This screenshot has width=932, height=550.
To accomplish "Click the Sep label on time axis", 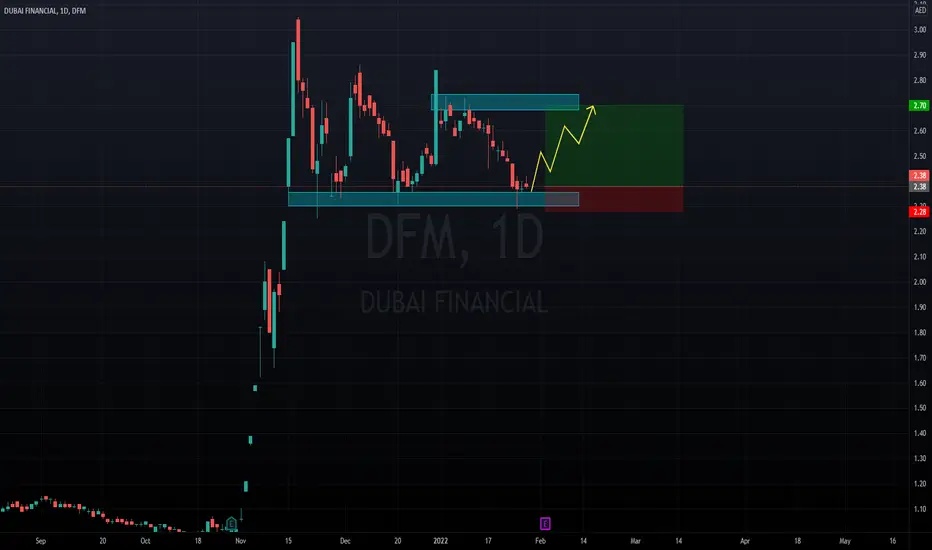I will point(40,541).
